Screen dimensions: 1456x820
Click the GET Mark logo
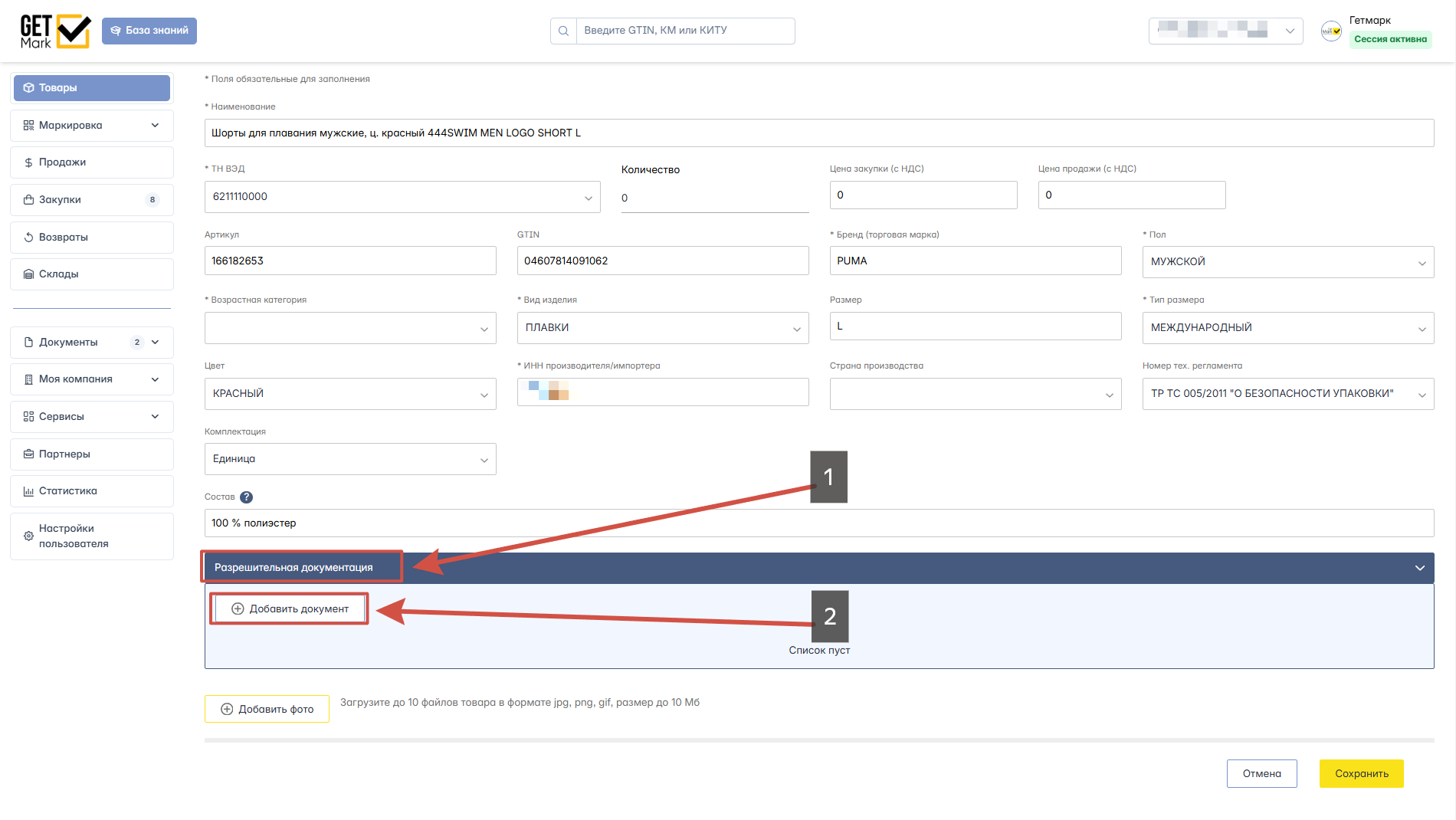pos(55,31)
